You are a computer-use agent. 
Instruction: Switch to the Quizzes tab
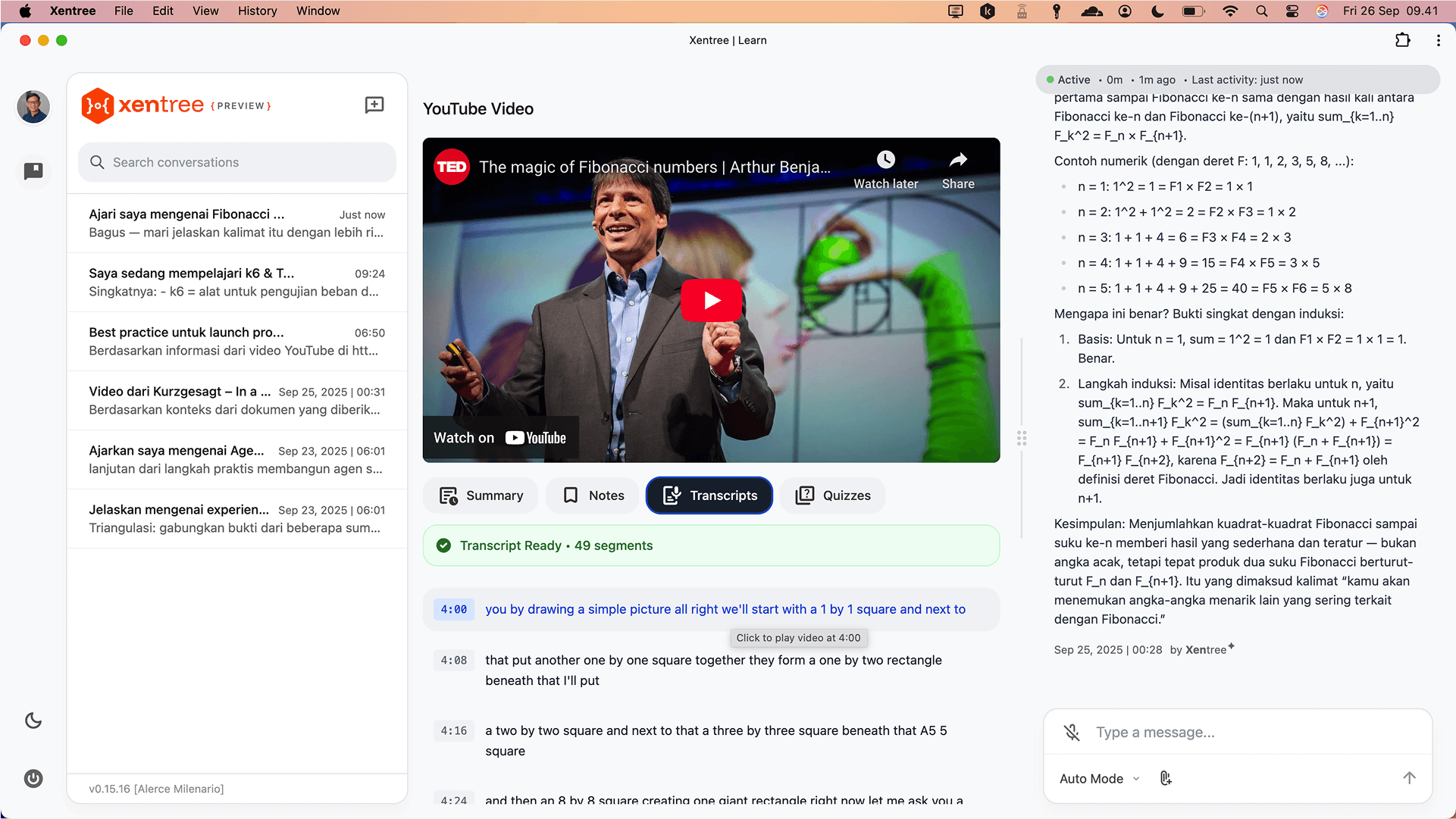coord(832,495)
